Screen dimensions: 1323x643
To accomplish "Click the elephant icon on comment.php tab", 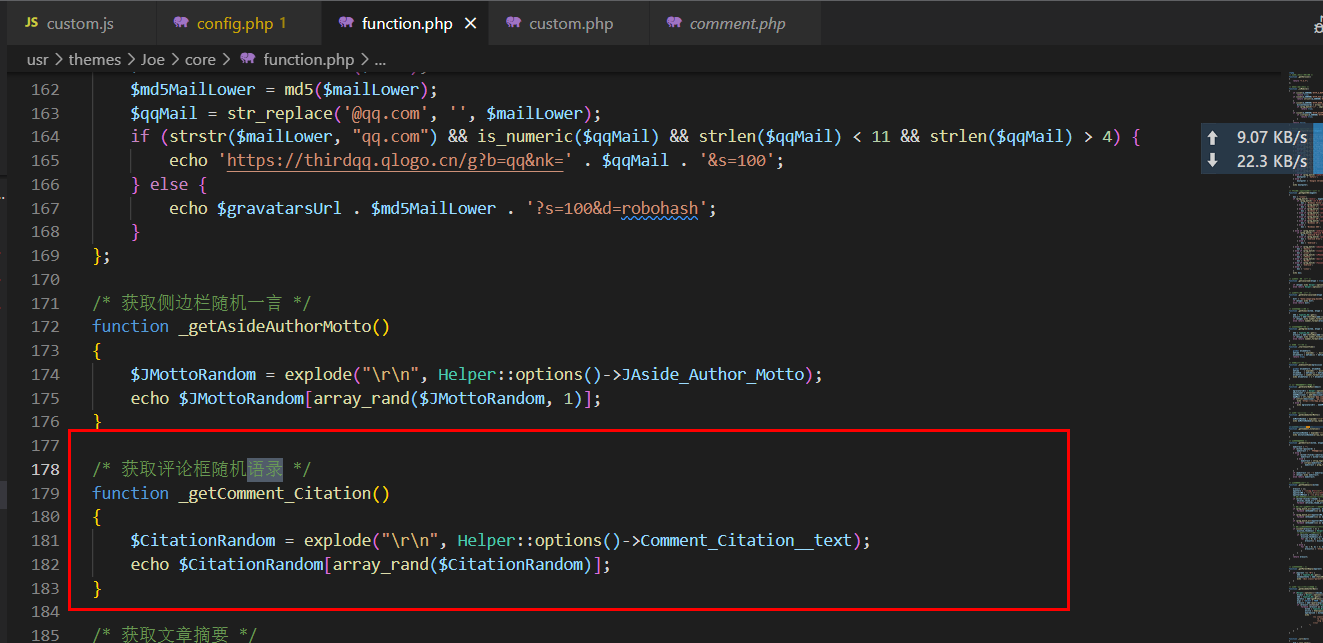I will pyautogui.click(x=673, y=23).
